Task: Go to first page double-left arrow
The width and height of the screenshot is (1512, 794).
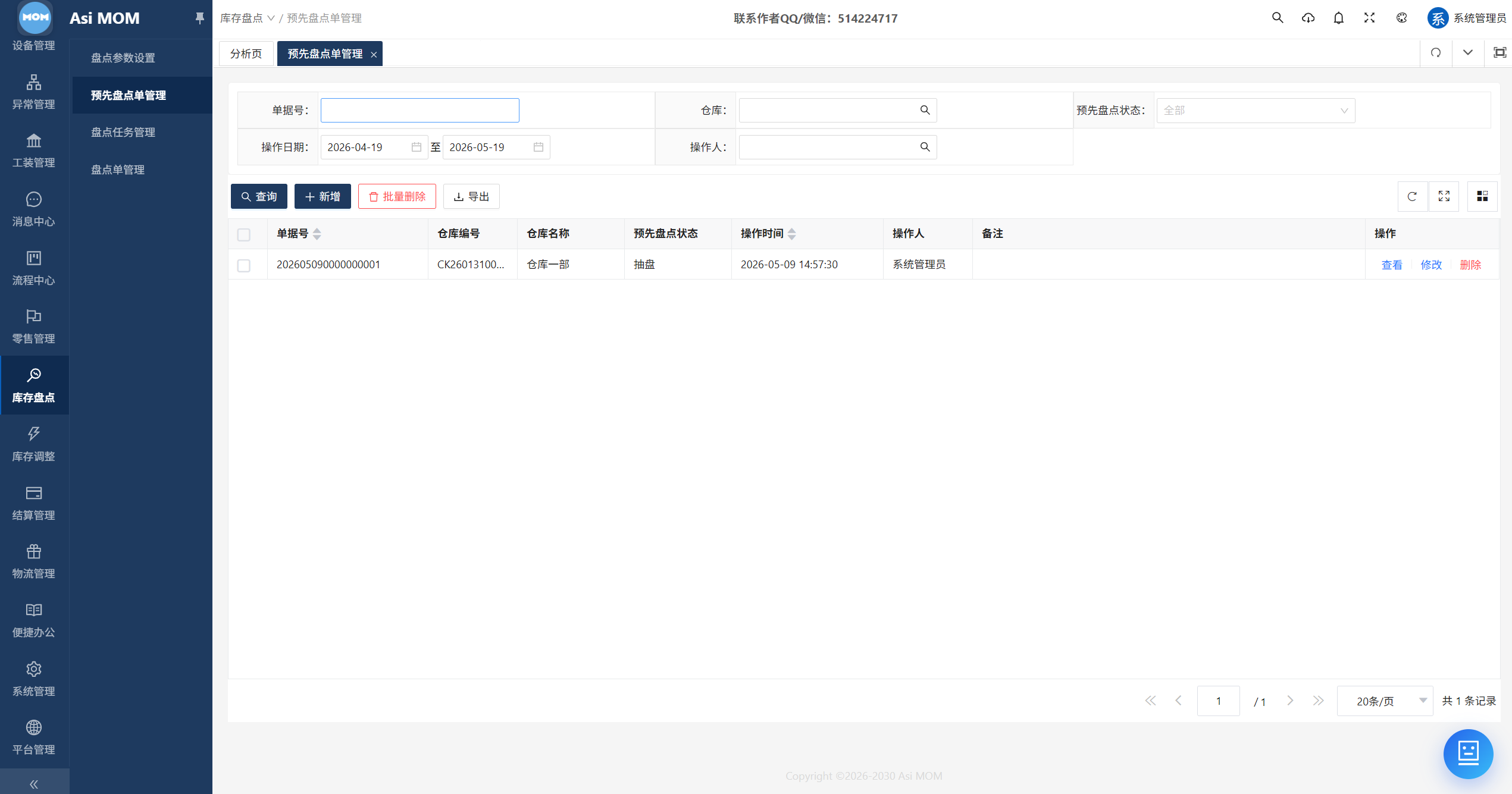Action: click(x=1150, y=701)
